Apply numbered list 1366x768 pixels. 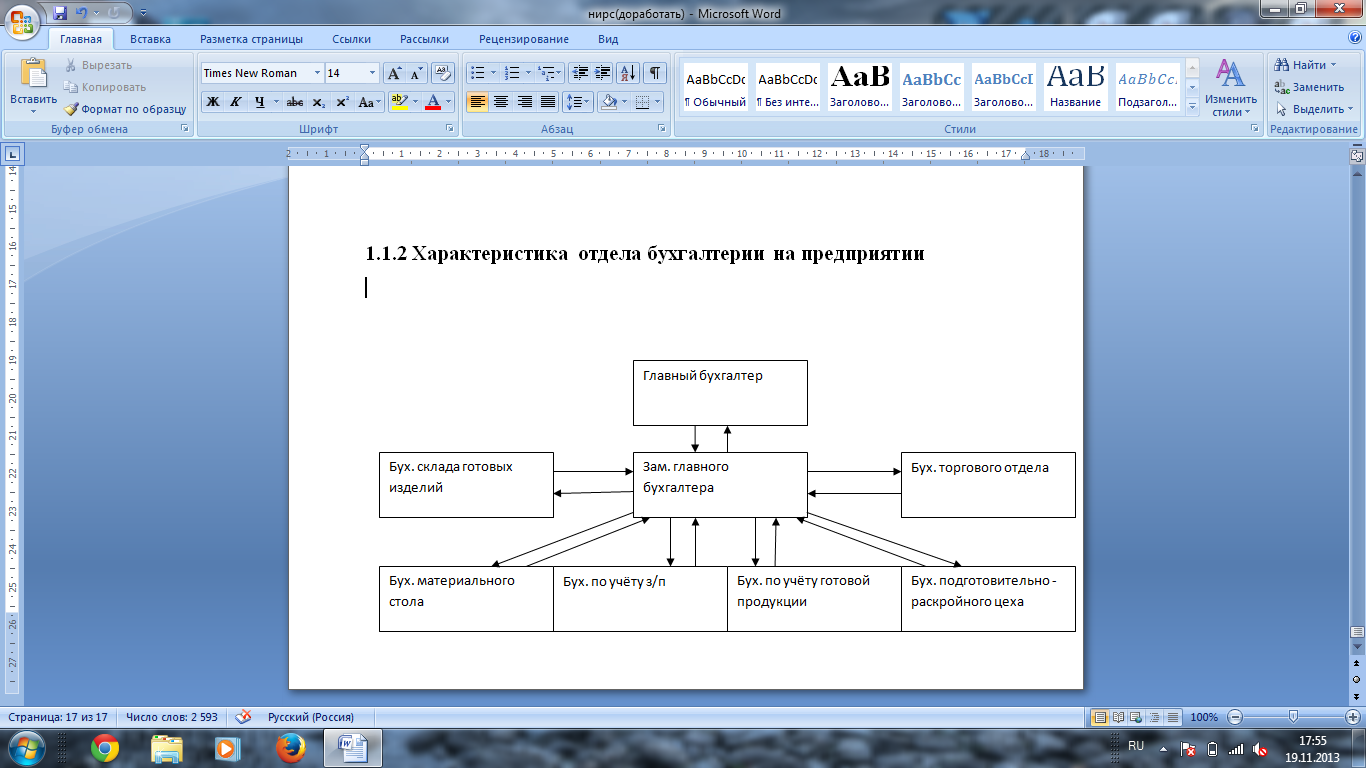512,73
